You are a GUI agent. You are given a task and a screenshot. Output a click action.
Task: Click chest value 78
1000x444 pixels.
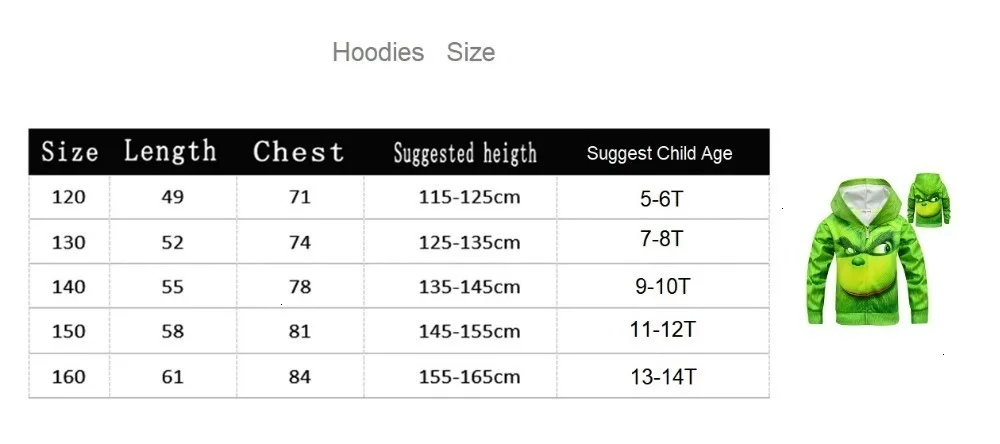[x=300, y=287]
